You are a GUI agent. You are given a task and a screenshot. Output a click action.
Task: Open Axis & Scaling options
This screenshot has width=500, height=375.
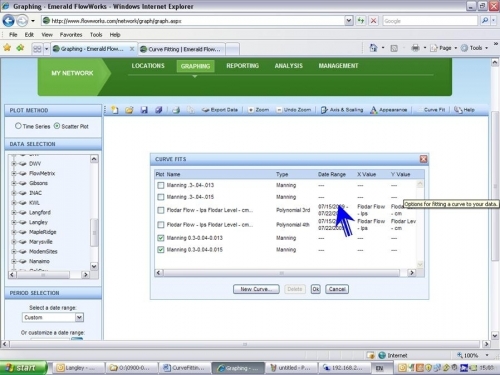(x=342, y=110)
